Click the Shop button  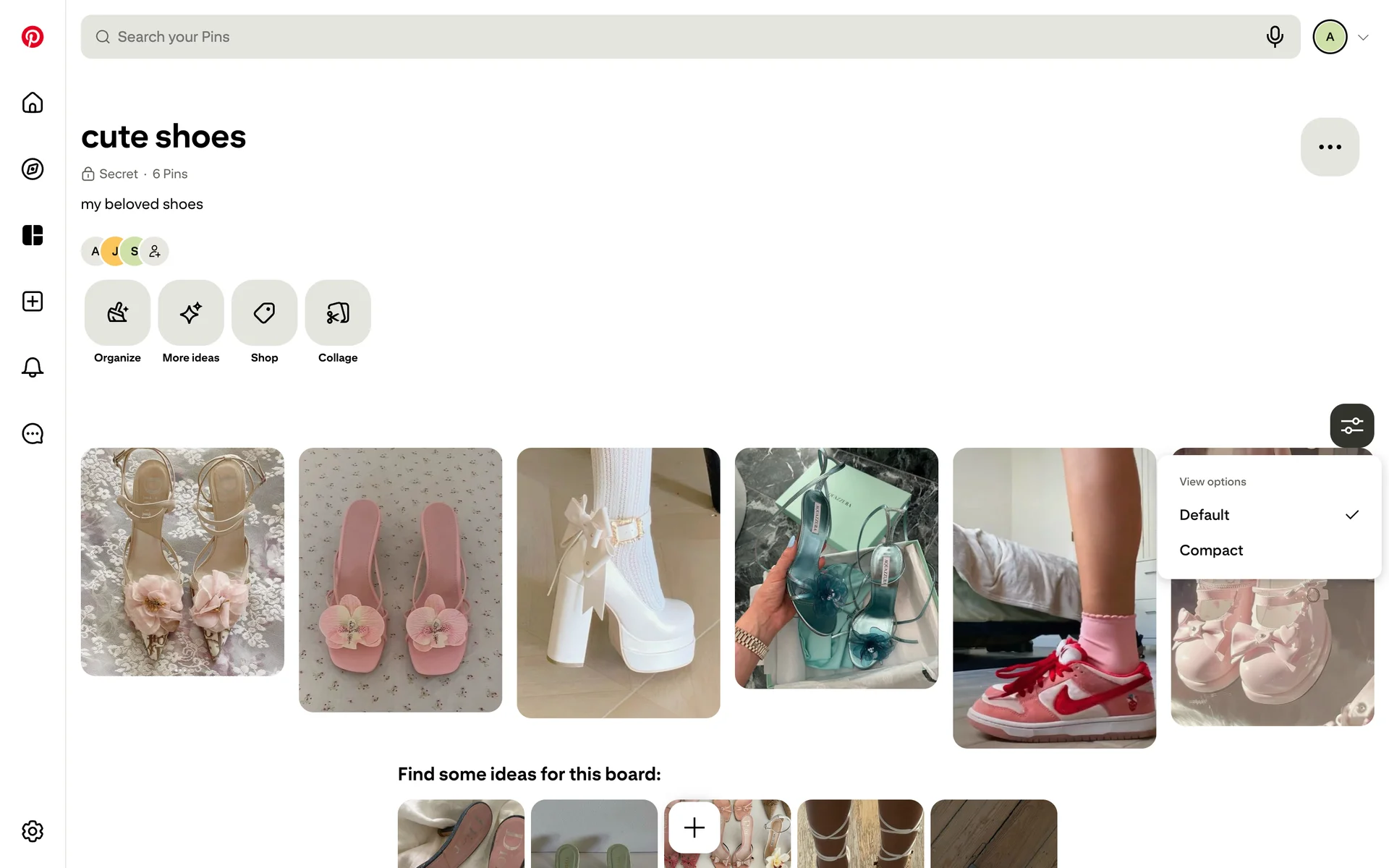click(264, 313)
